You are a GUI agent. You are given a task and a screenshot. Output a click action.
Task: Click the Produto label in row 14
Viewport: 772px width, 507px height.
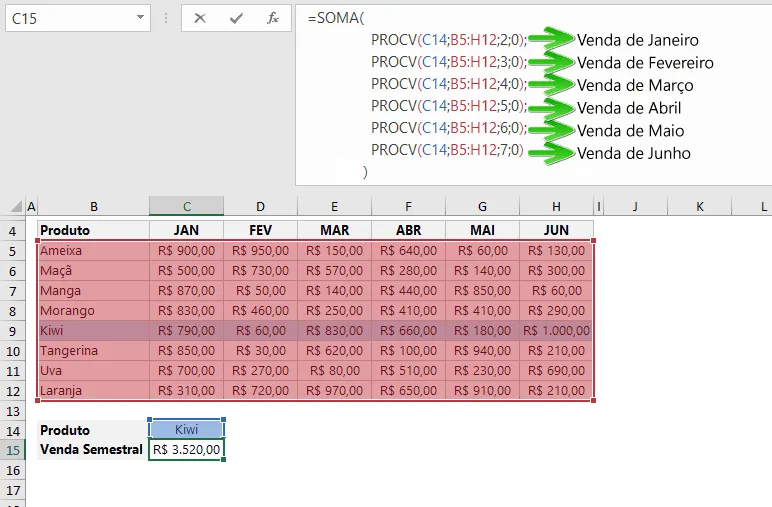pyautogui.click(x=93, y=430)
